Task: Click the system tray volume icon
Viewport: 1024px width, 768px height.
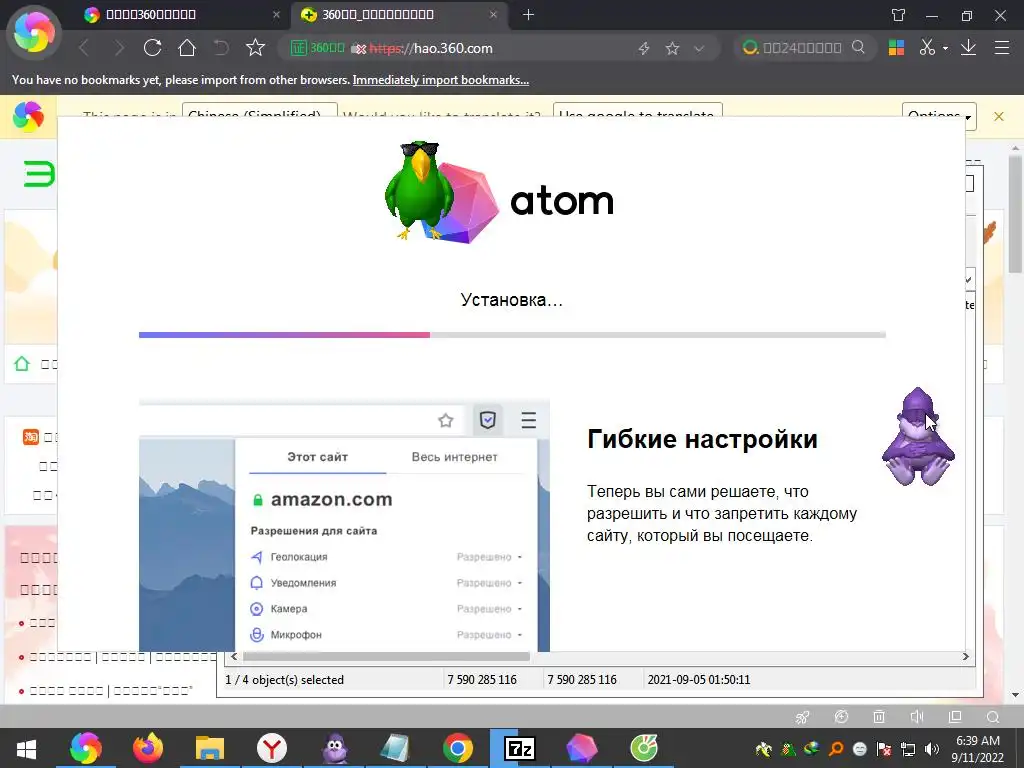Action: [x=932, y=749]
